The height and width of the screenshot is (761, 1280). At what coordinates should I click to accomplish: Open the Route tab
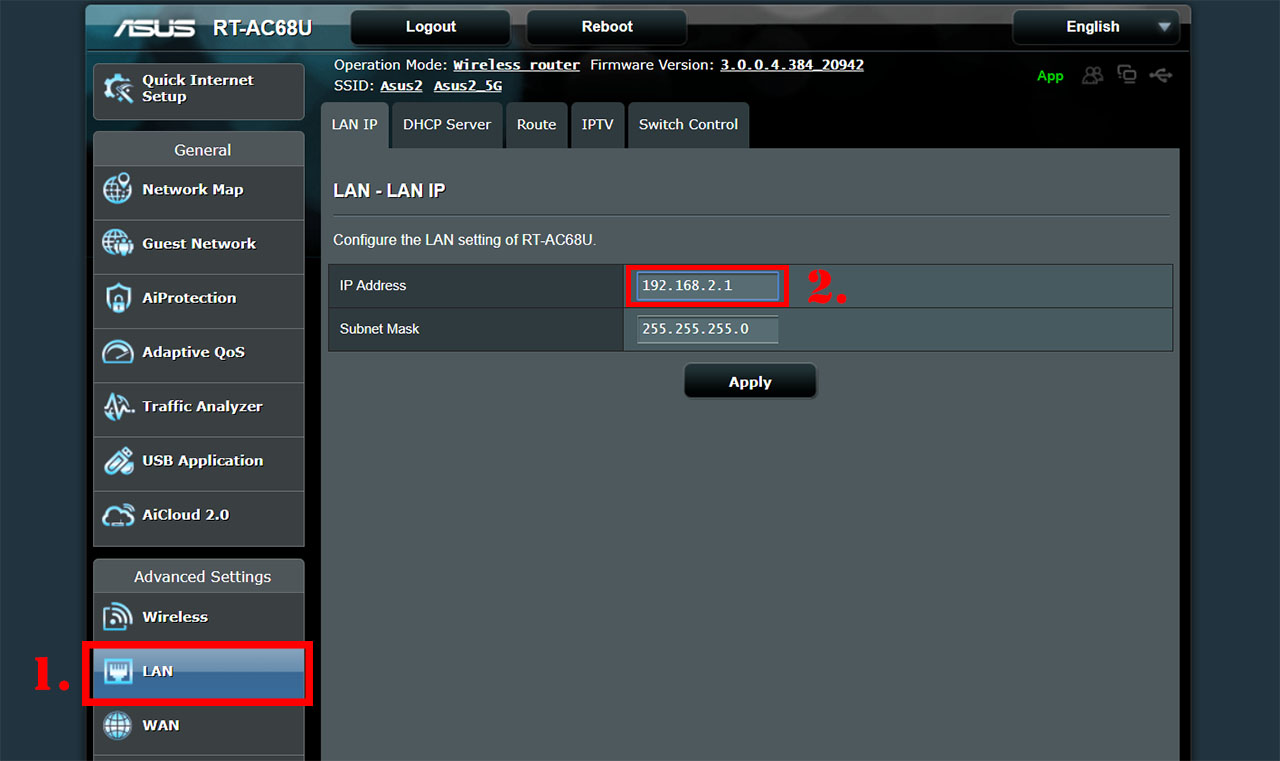coord(536,125)
